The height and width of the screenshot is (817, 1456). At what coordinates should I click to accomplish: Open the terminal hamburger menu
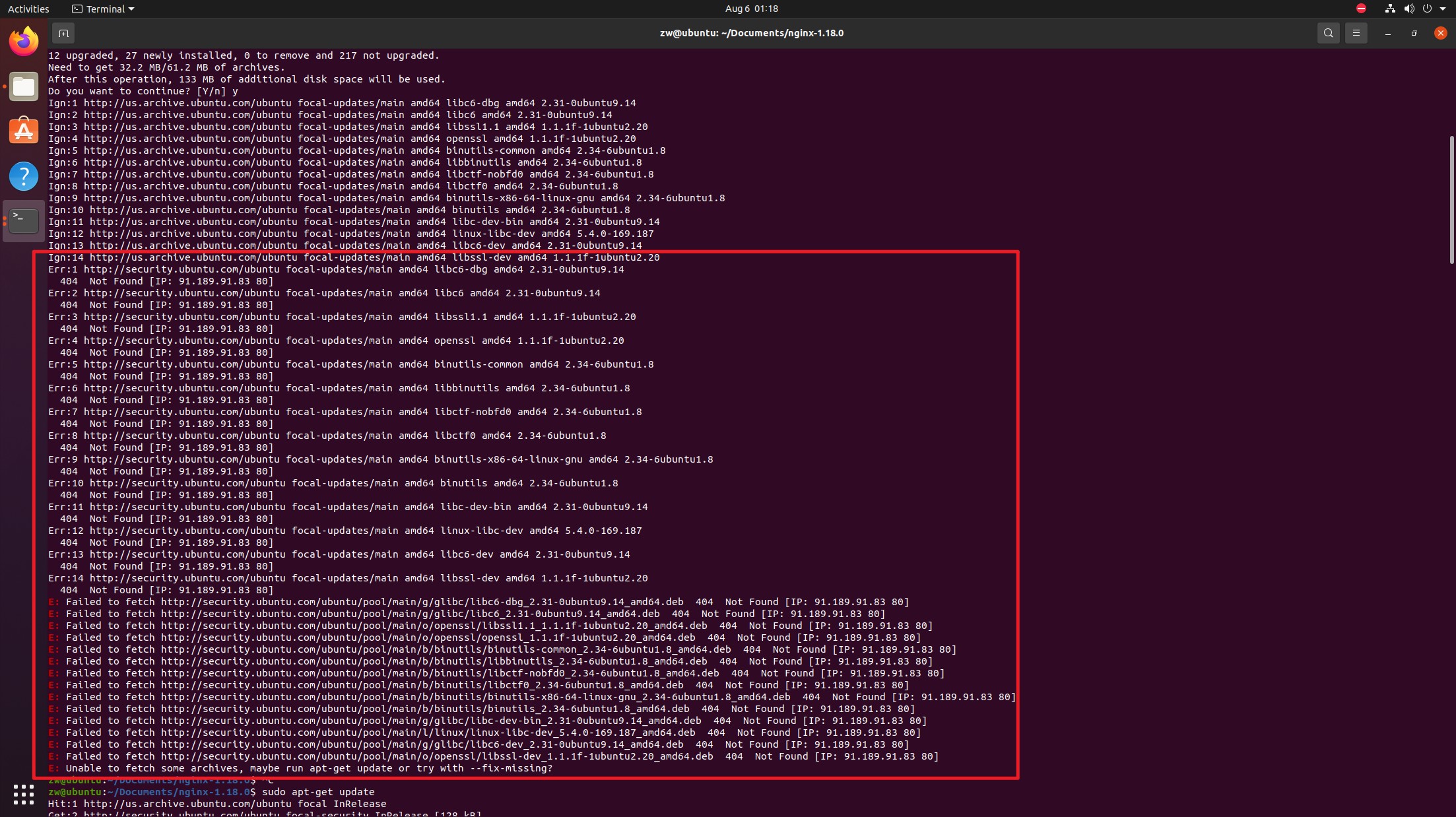(1356, 33)
